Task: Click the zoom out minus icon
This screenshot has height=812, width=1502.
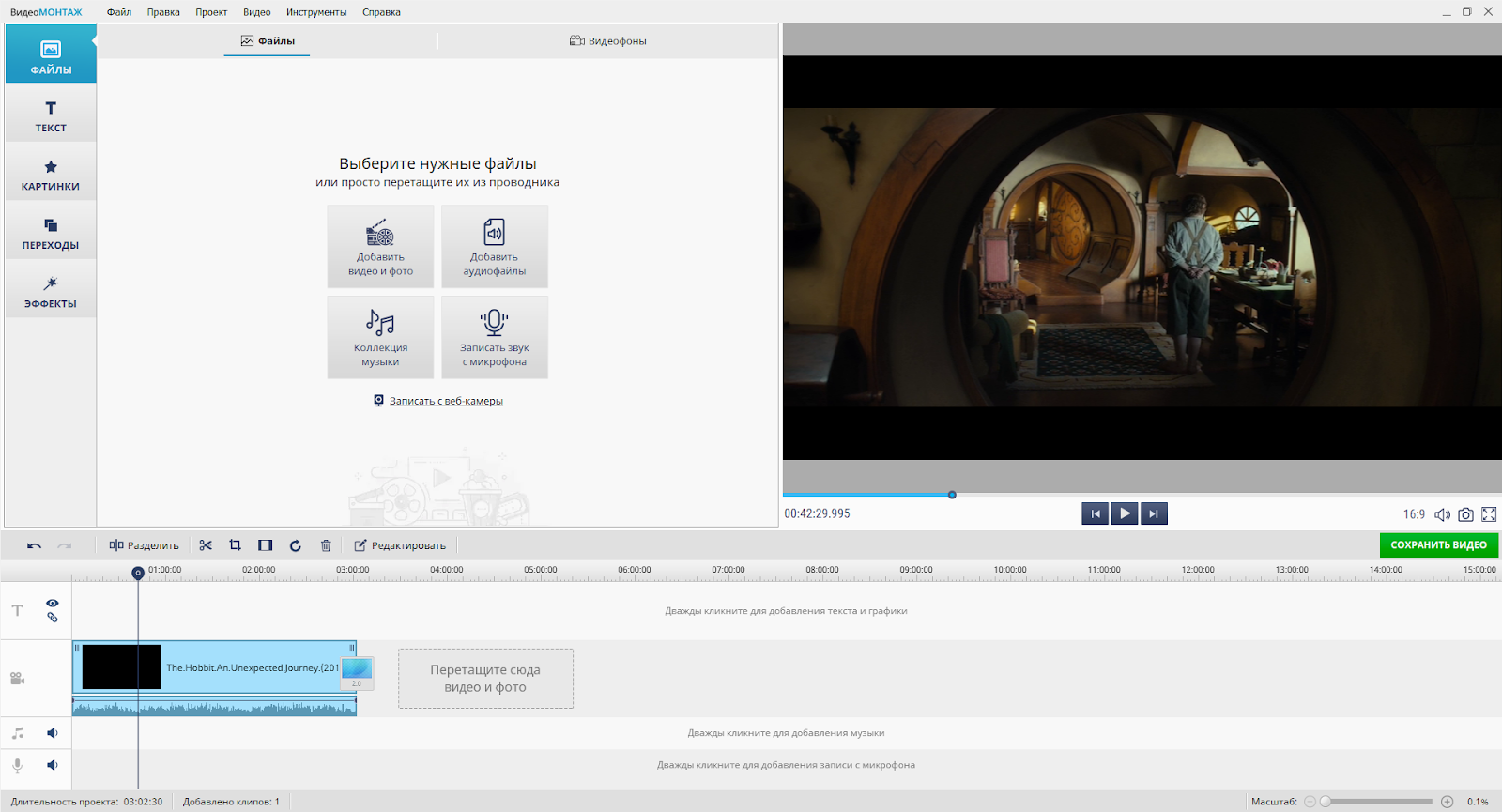Action: (1310, 802)
